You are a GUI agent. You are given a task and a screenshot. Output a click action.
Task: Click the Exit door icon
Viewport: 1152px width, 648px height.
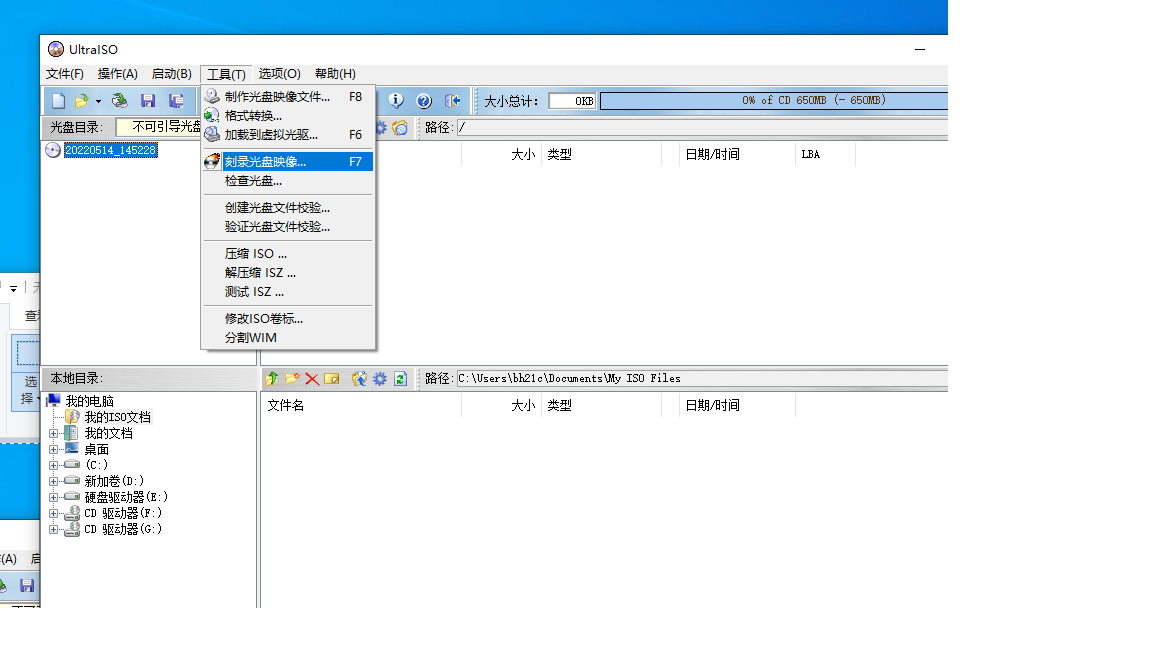click(x=453, y=101)
